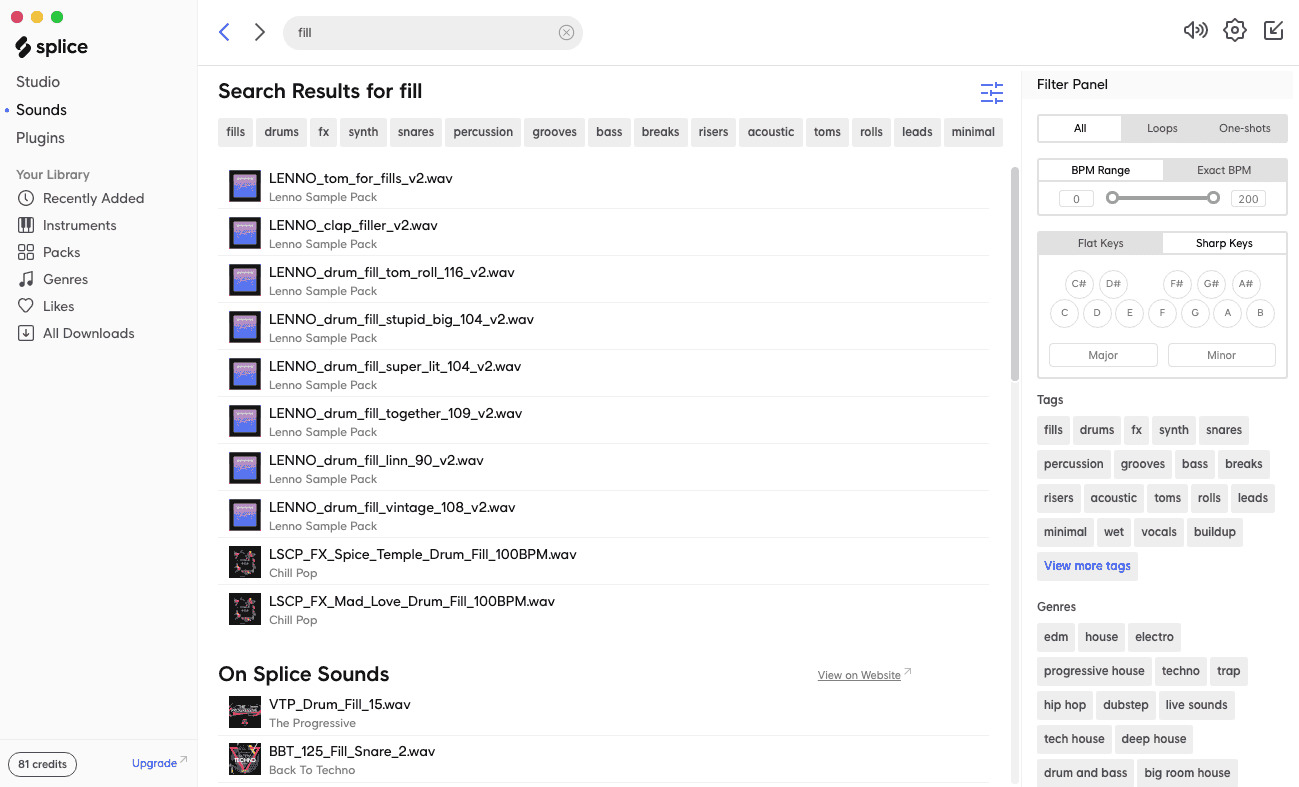Open the Genres section

click(53, 279)
